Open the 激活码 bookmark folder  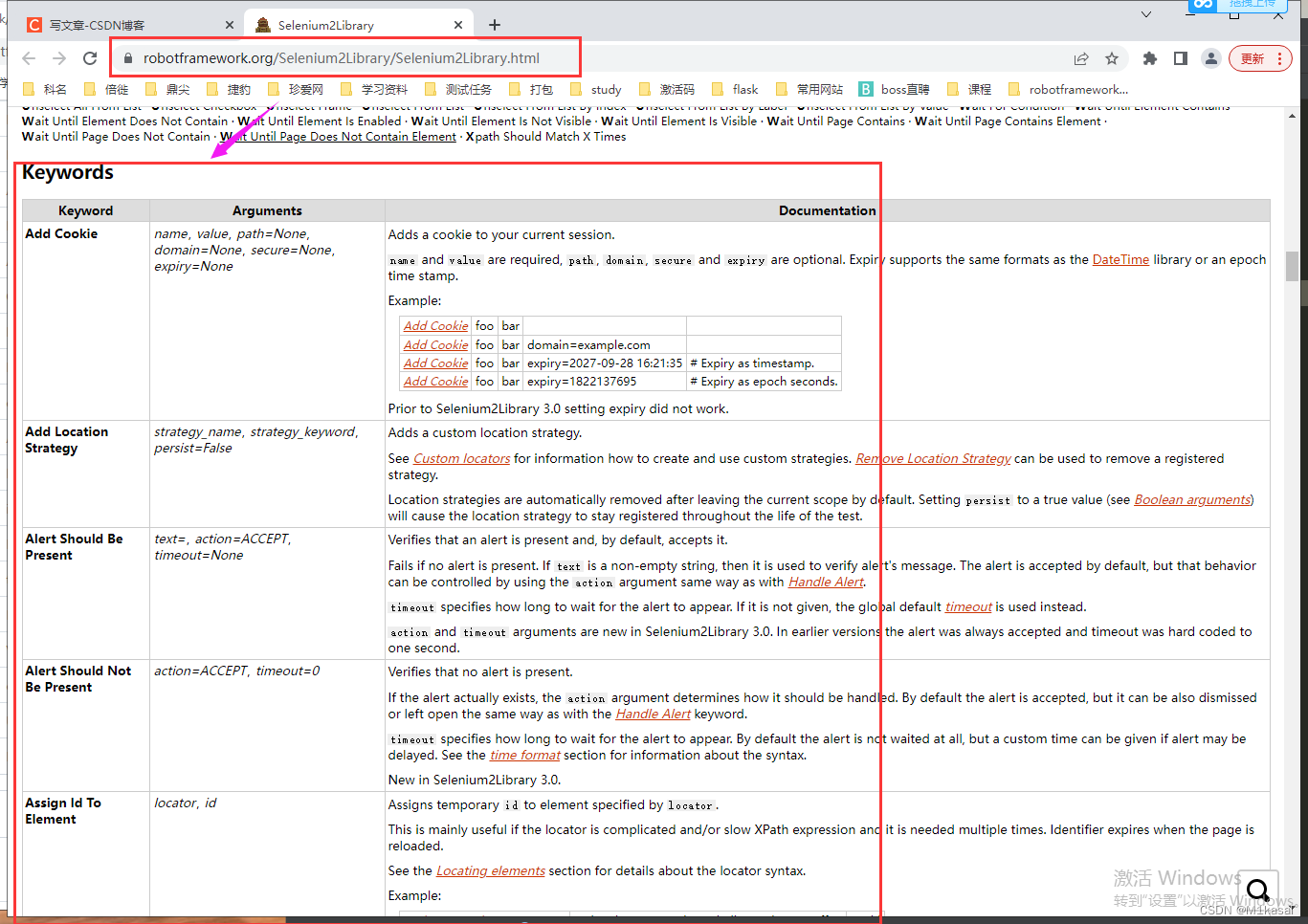coord(667,89)
